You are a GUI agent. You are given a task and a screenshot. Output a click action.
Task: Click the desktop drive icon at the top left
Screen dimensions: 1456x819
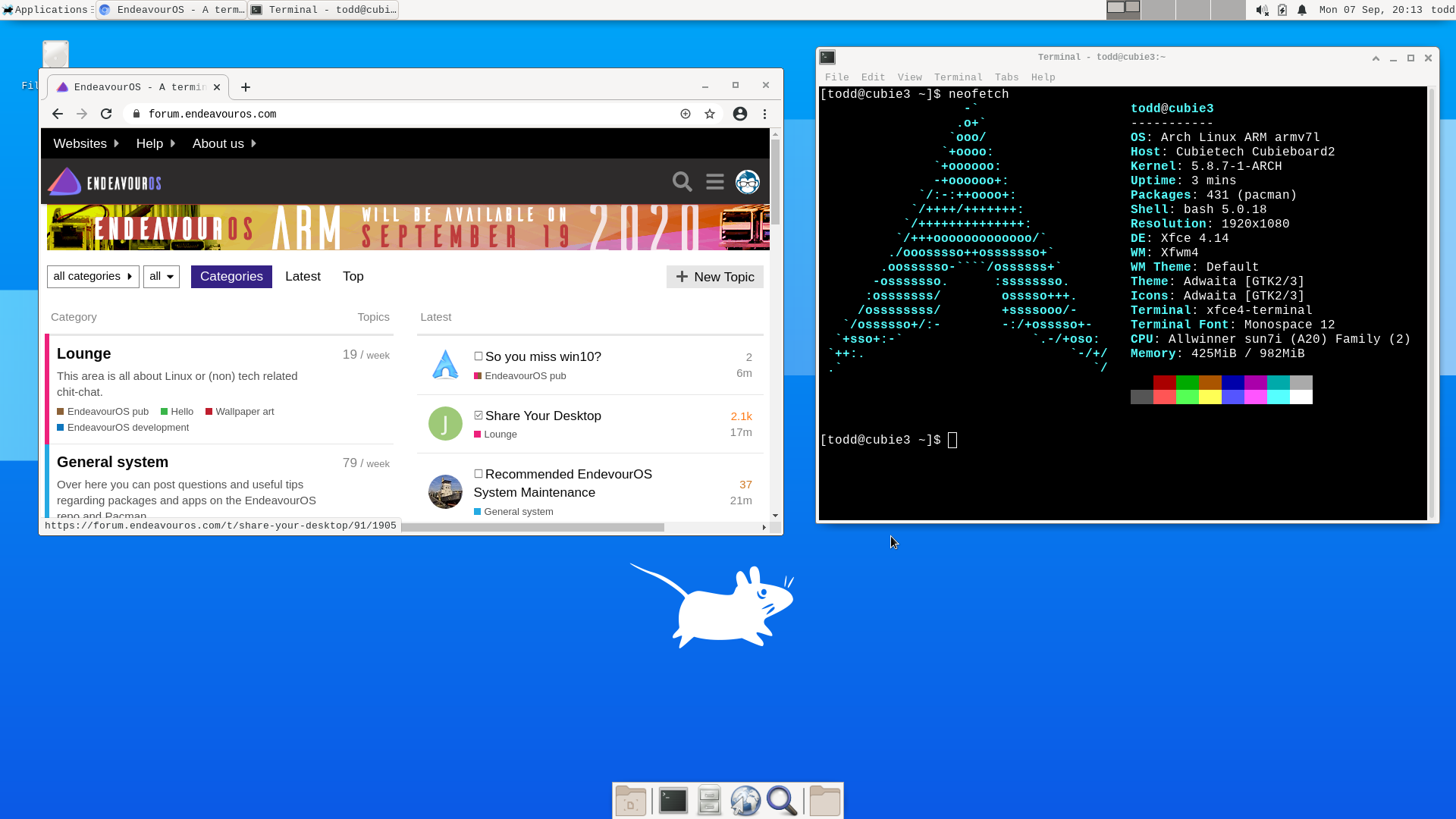(x=55, y=54)
